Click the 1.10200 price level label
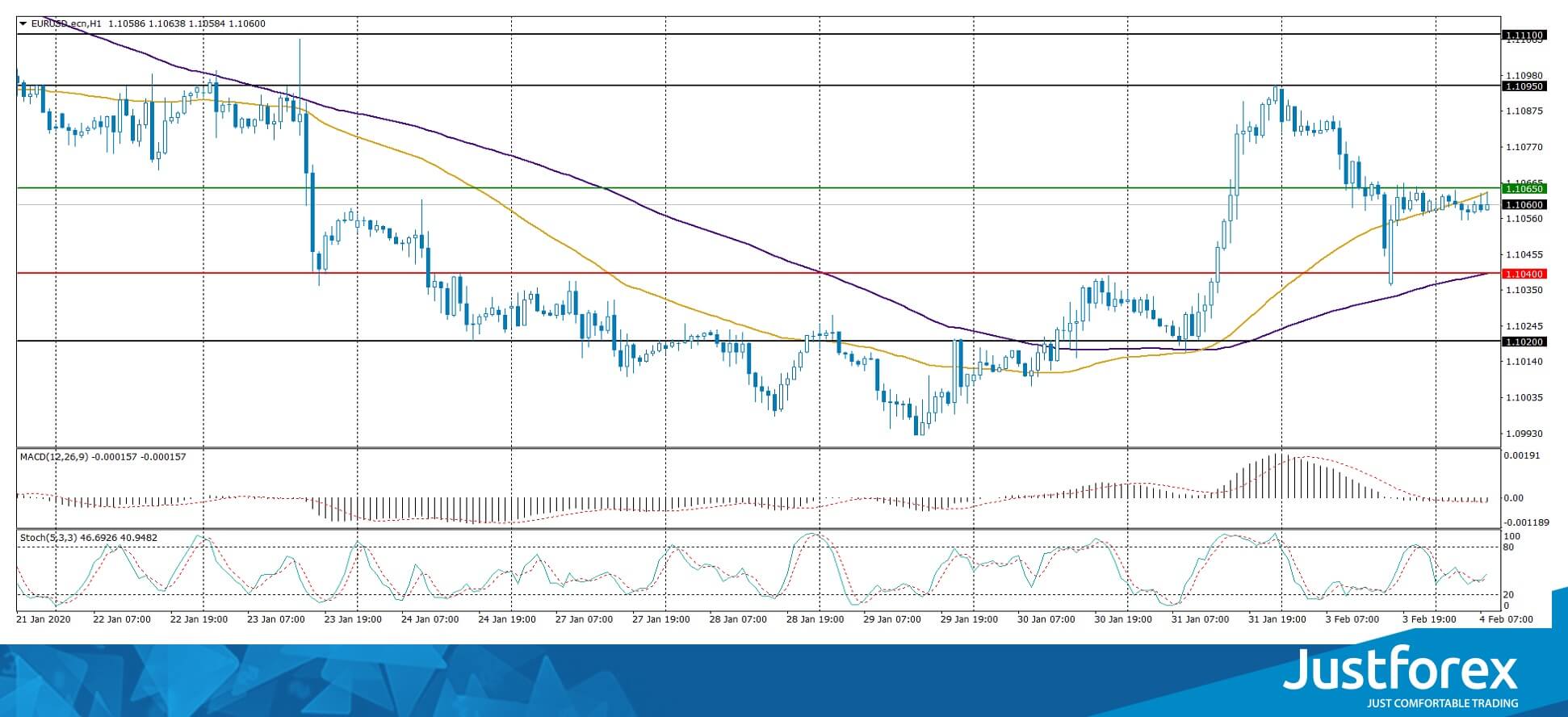Viewport: 1568px width, 717px height. point(1524,342)
